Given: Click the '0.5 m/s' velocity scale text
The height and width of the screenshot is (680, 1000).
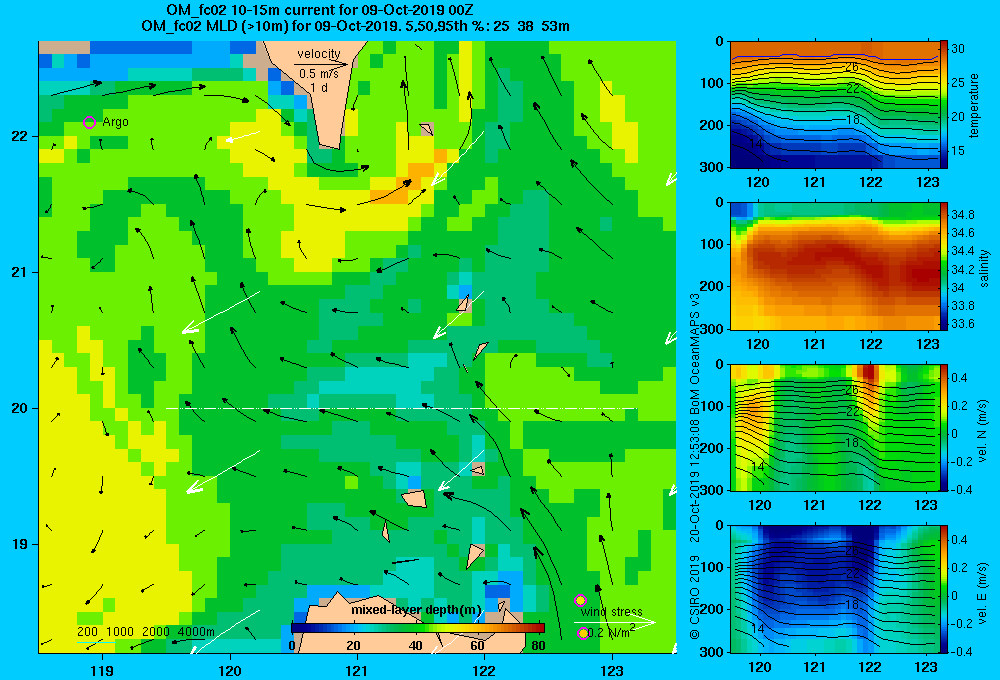Looking at the screenshot, I should pyautogui.click(x=319, y=74).
